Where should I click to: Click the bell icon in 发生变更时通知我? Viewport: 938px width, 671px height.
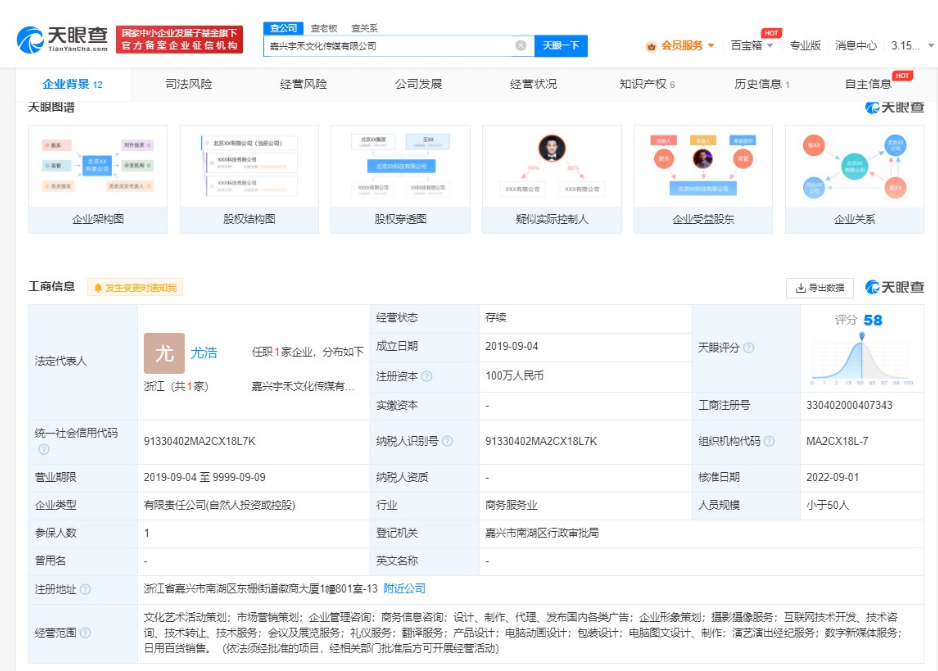tap(98, 288)
